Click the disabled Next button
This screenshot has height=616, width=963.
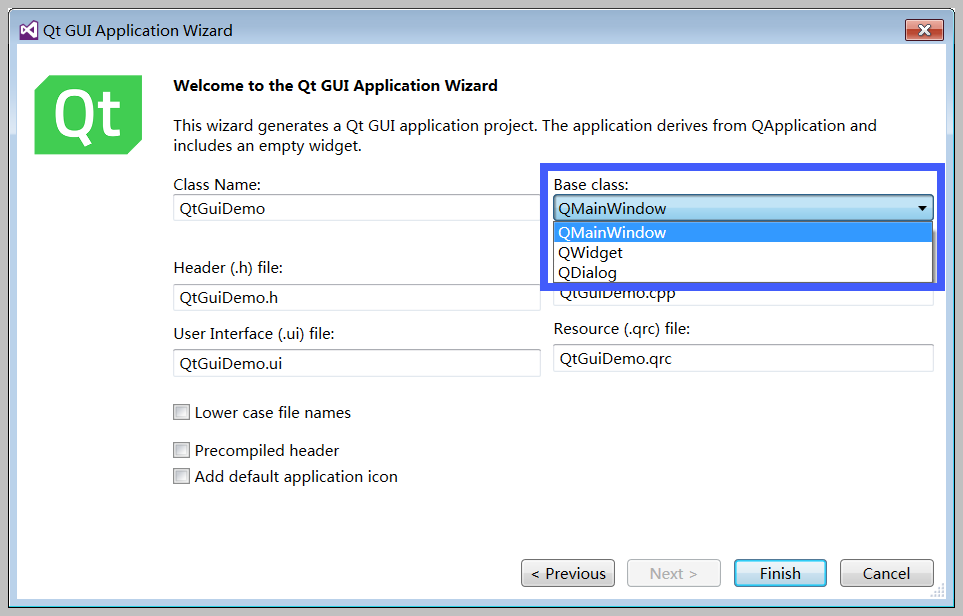[673, 573]
